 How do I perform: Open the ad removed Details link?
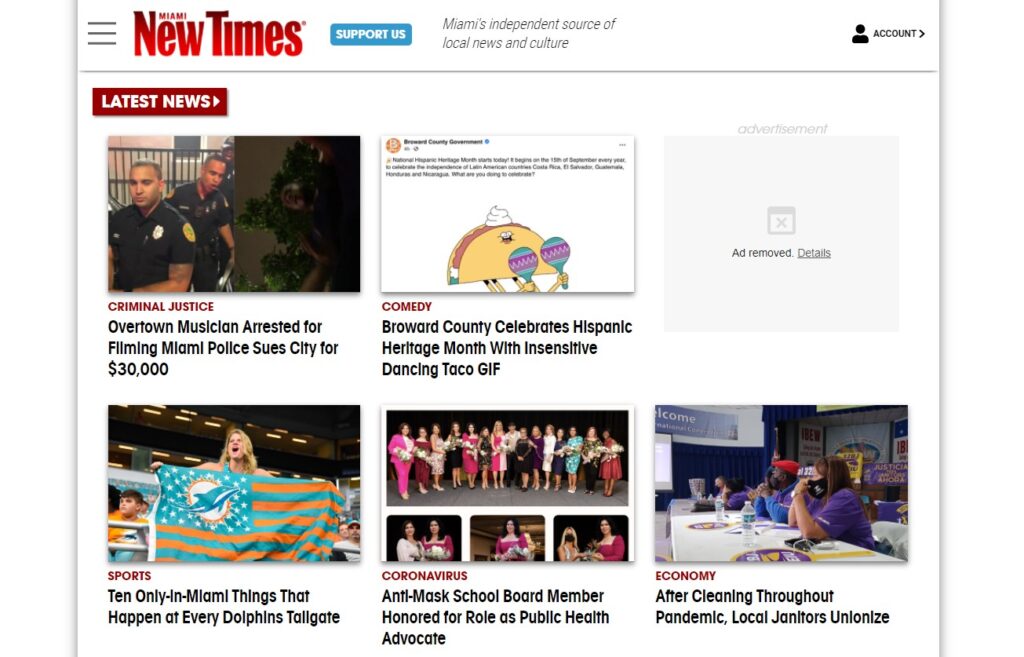coord(814,253)
